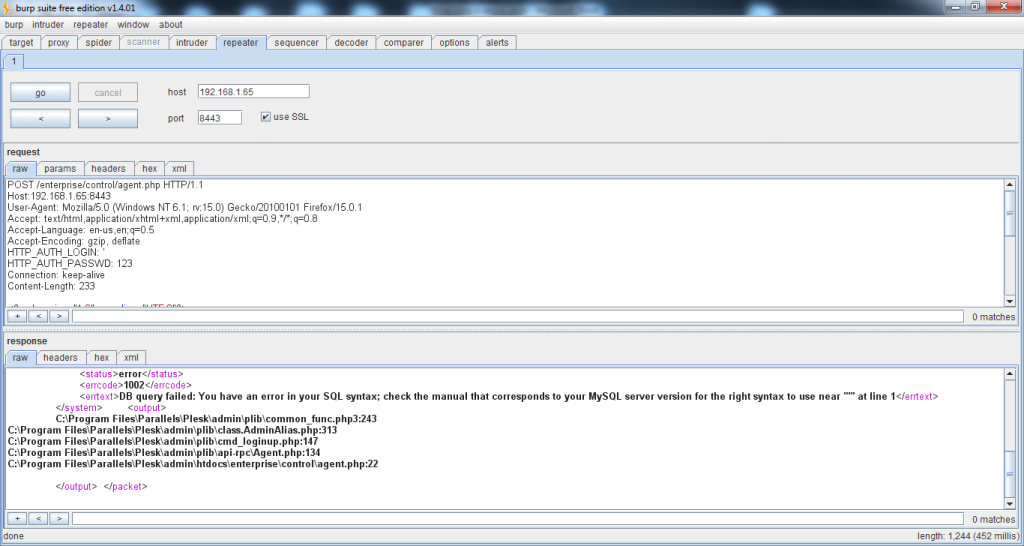Select repeater request tab 1

pos(14,61)
